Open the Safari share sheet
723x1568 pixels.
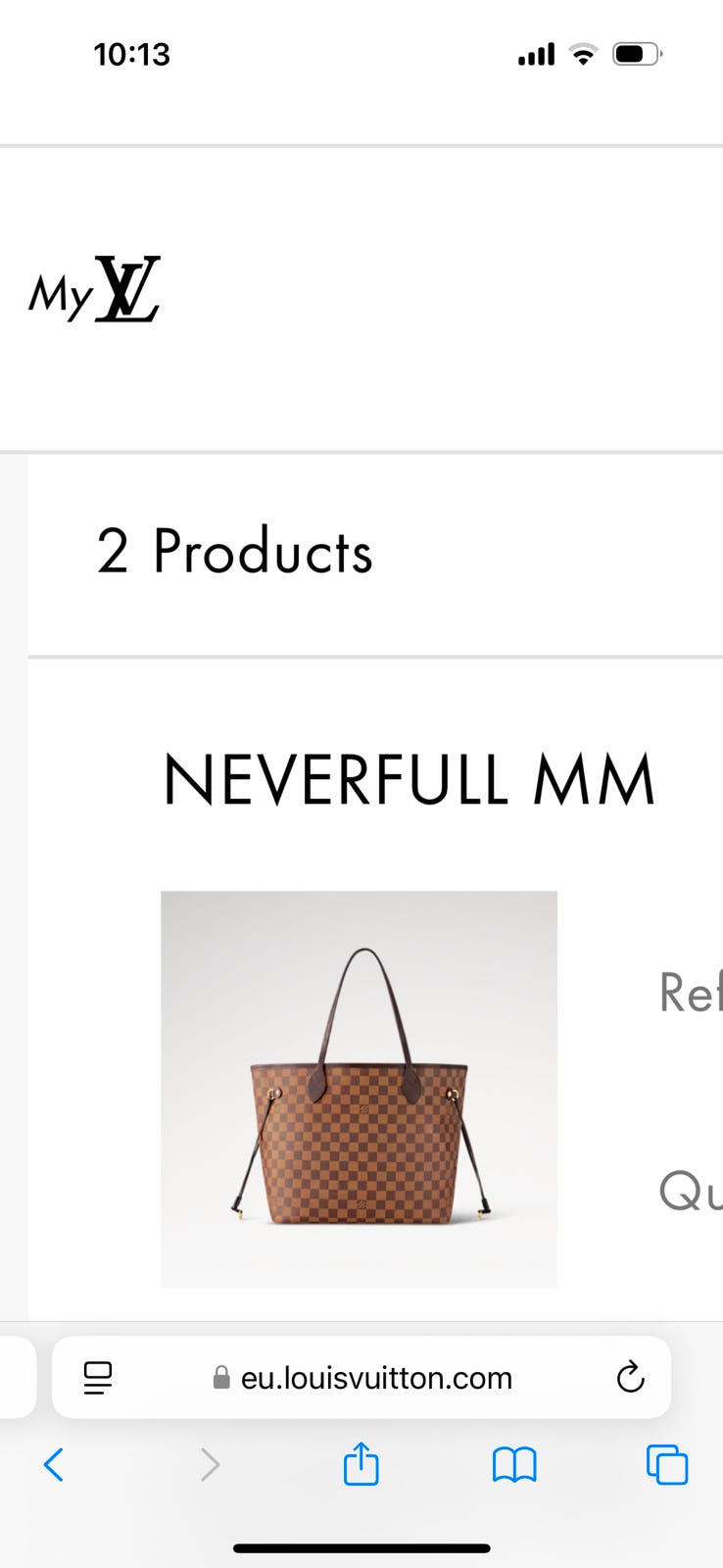coord(361,1463)
